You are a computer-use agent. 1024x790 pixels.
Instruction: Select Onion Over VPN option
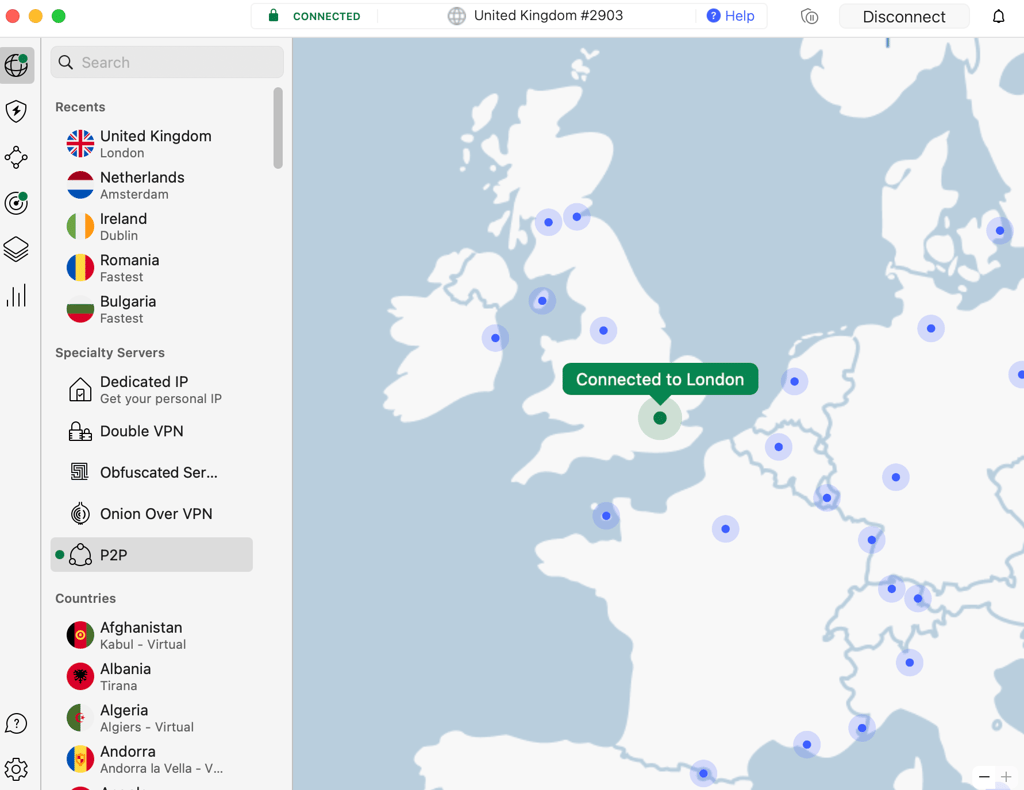tap(152, 514)
